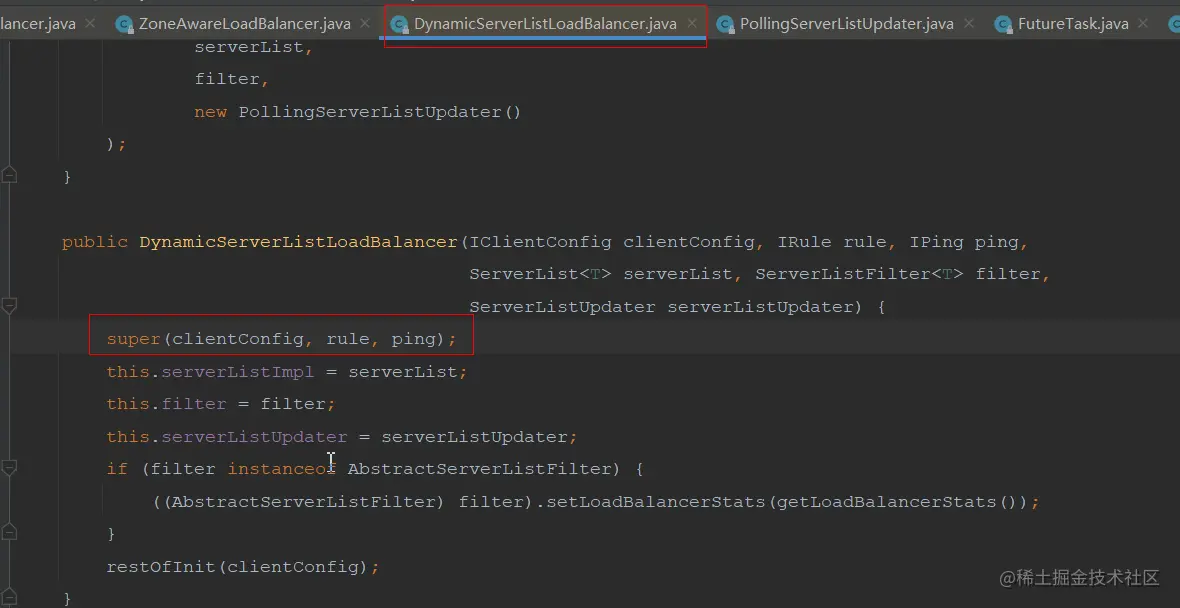The width and height of the screenshot is (1180, 608).
Task: Close DynamicServerListLoadBalancer.java tab
Action: pyautogui.click(x=692, y=24)
